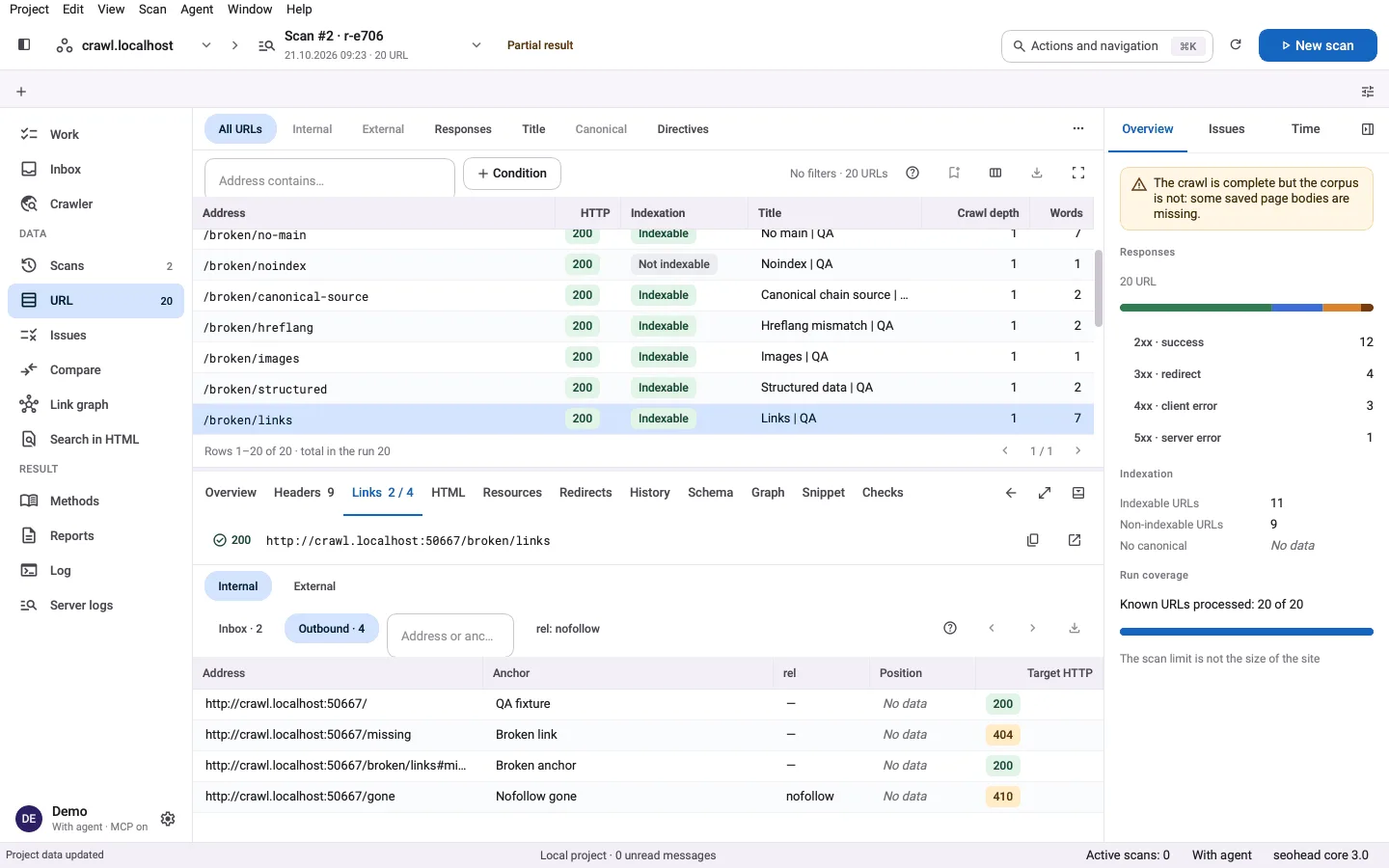1389x868 pixels.
Task: Open the Issues tab in the right panel
Action: point(1227,129)
